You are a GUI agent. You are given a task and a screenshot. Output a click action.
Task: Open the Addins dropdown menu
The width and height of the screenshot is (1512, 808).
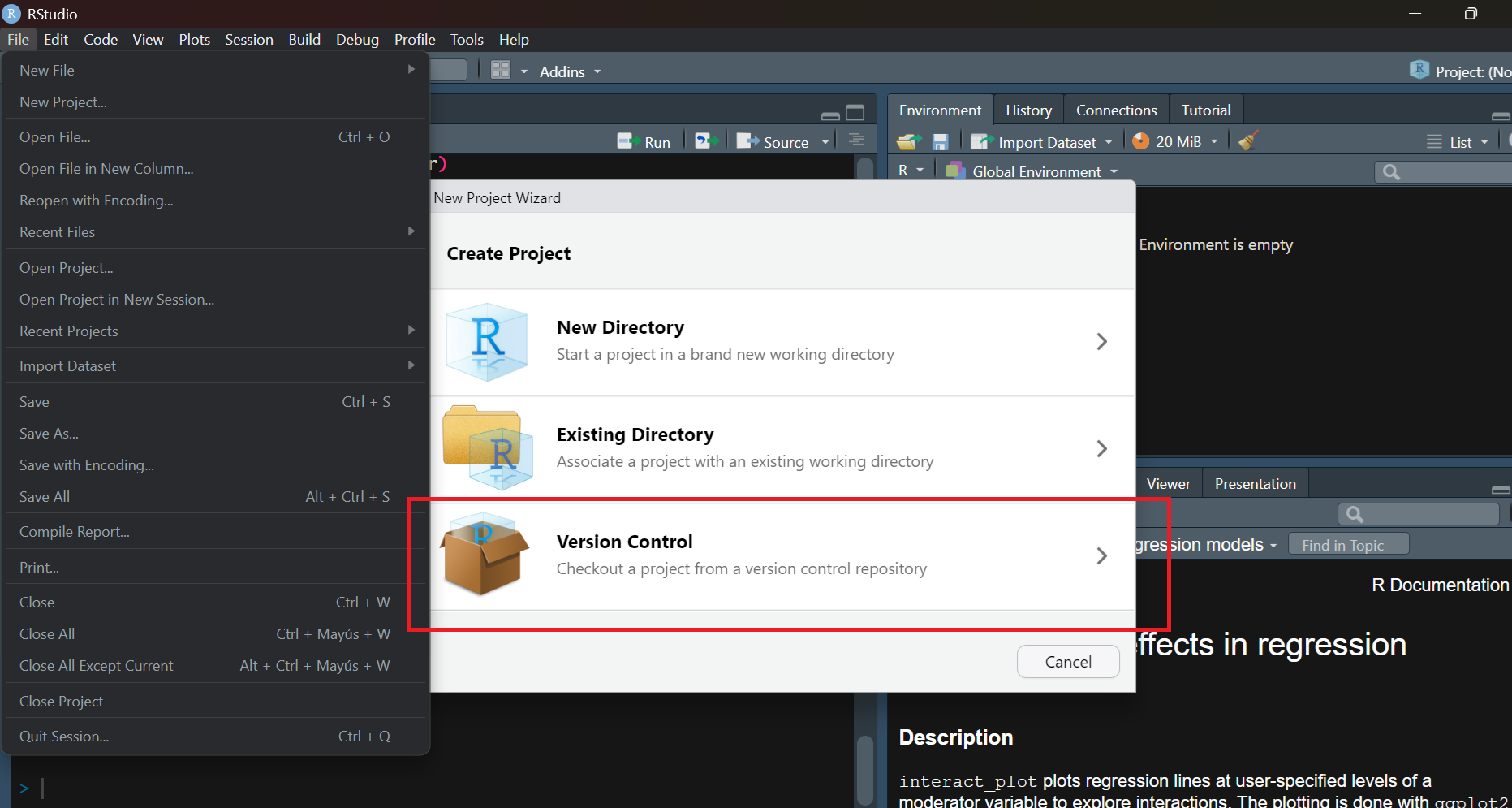(570, 71)
